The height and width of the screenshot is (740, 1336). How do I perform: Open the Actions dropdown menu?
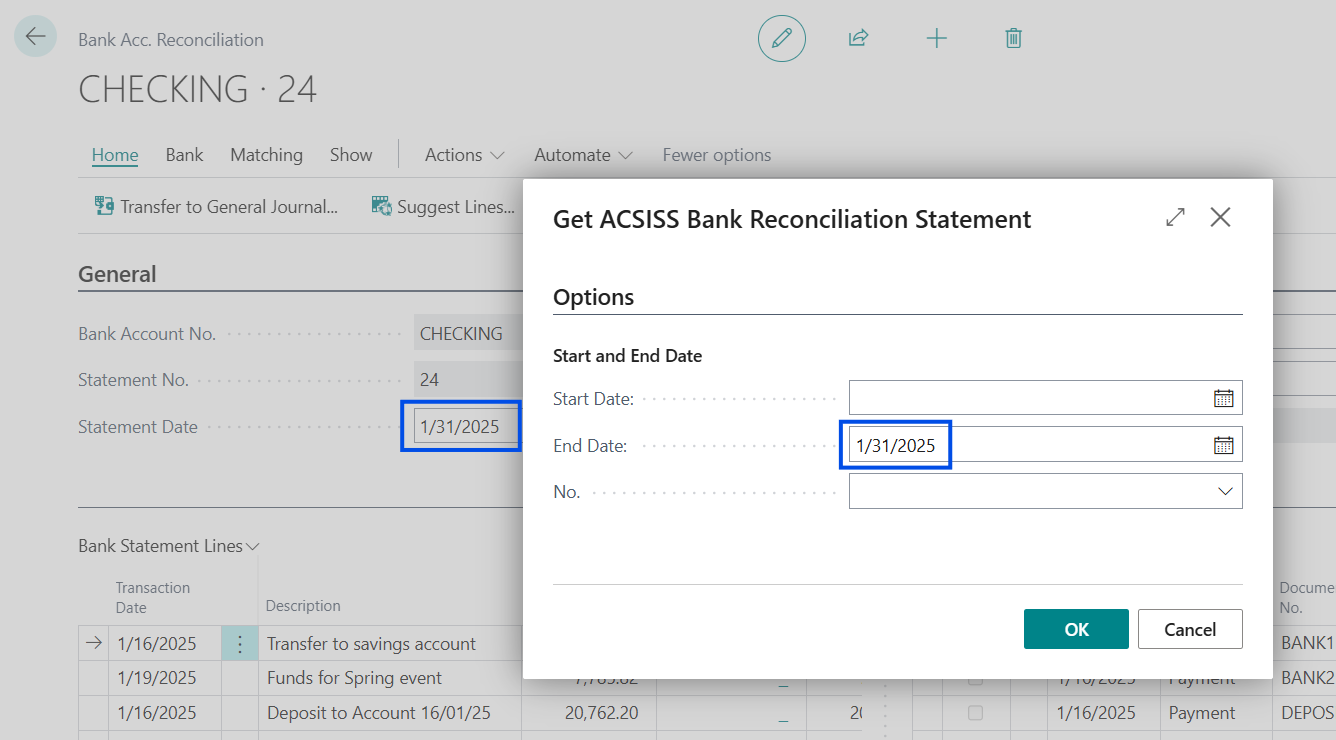tap(464, 155)
